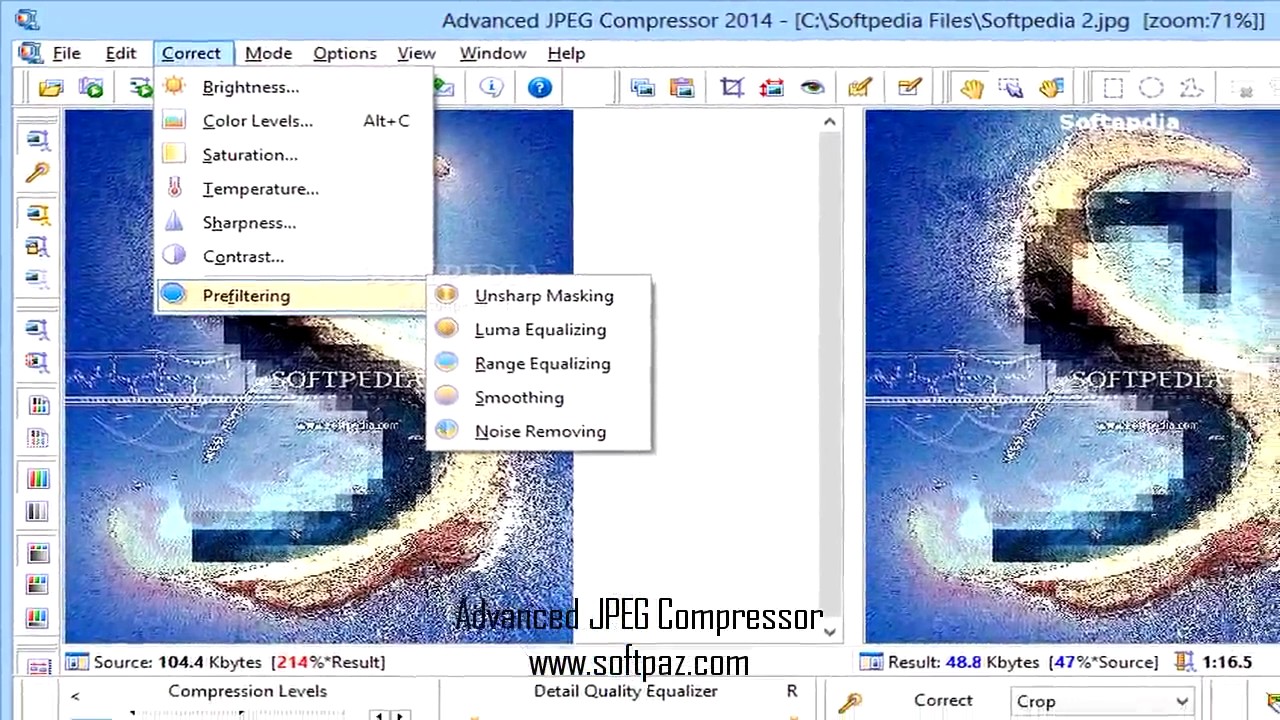Expand the Prefiltering submenu entry
Image resolution: width=1280 pixels, height=720 pixels.
pos(294,296)
